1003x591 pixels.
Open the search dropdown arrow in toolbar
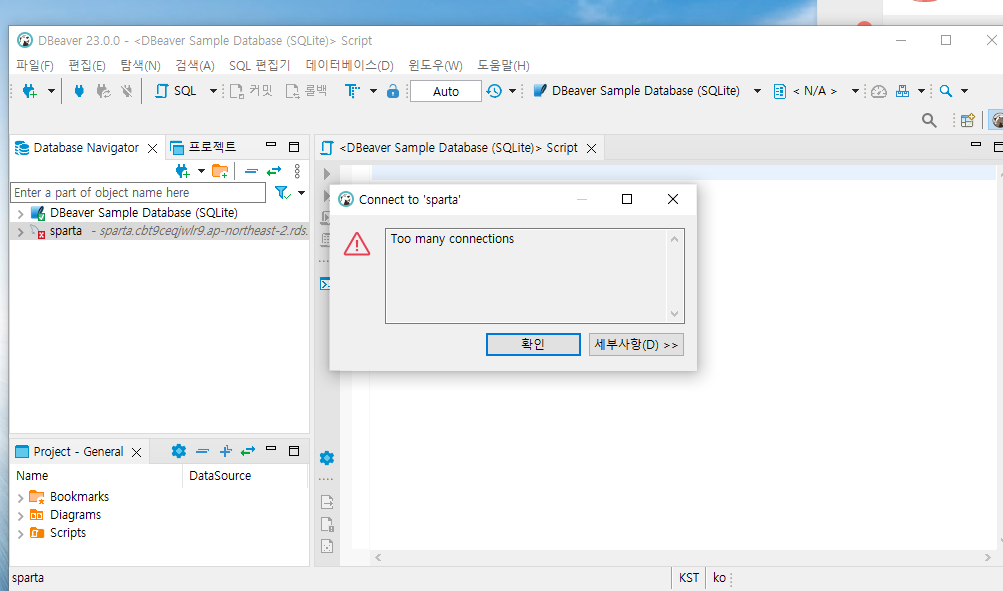coord(965,91)
